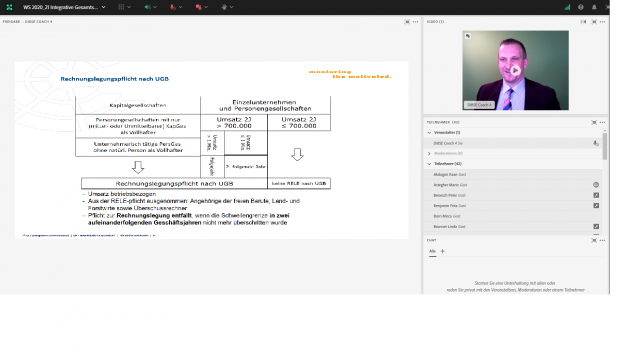Select first attendee Akdogan Kaan
The height and width of the screenshot is (360, 640).
coord(513,174)
